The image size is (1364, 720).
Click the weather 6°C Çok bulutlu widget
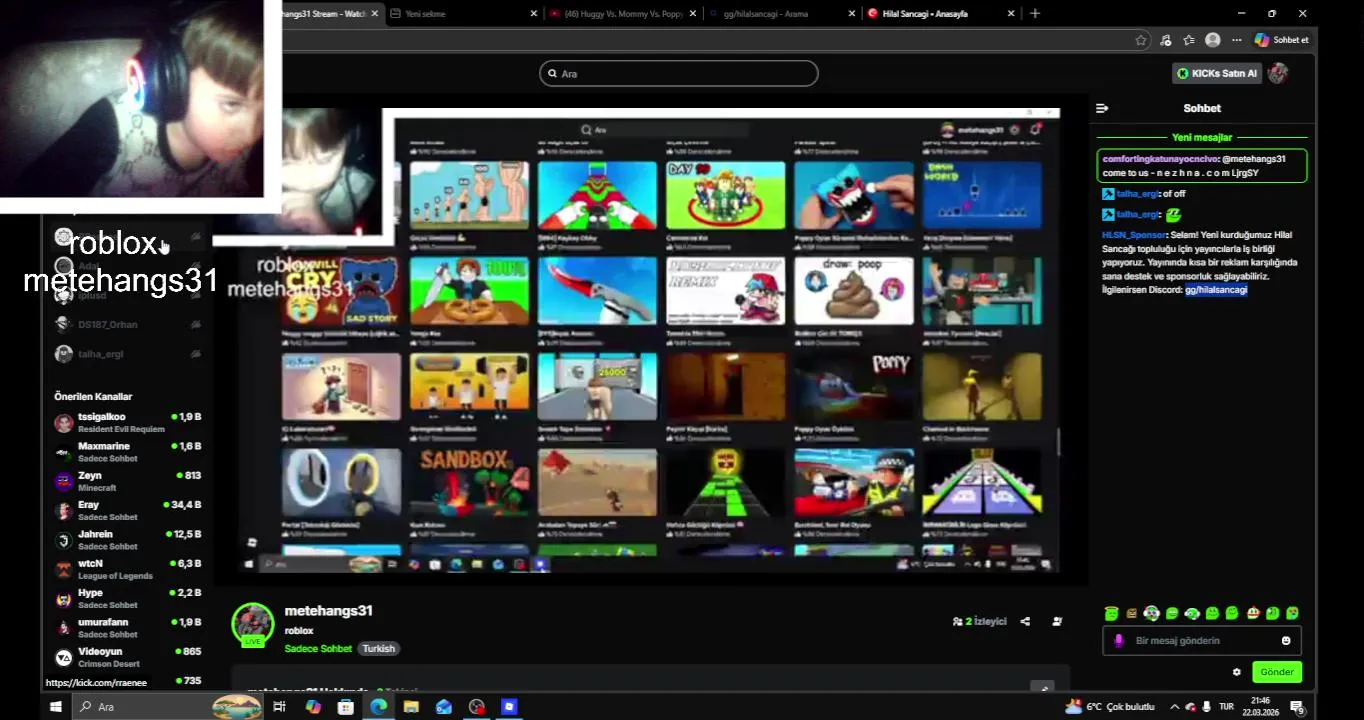click(1110, 707)
